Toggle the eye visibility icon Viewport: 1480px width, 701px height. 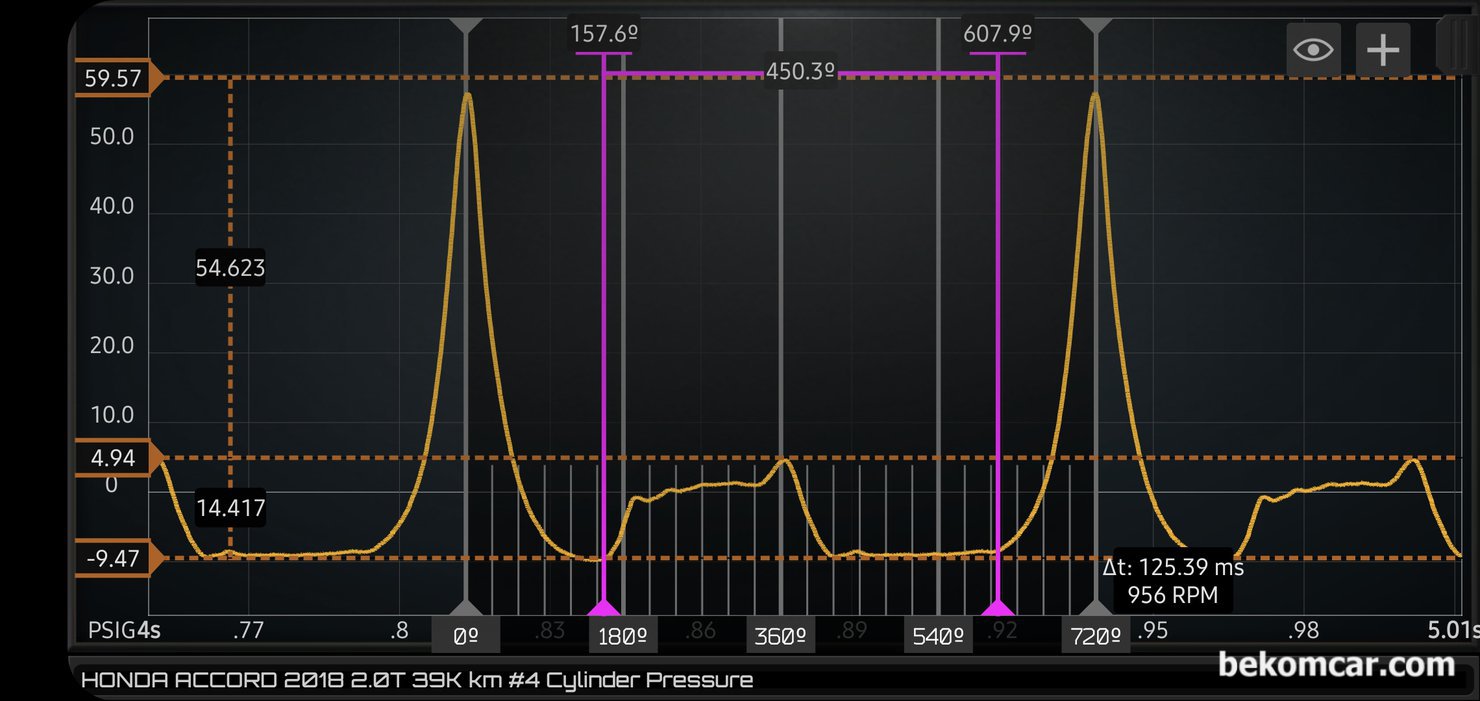1312,49
